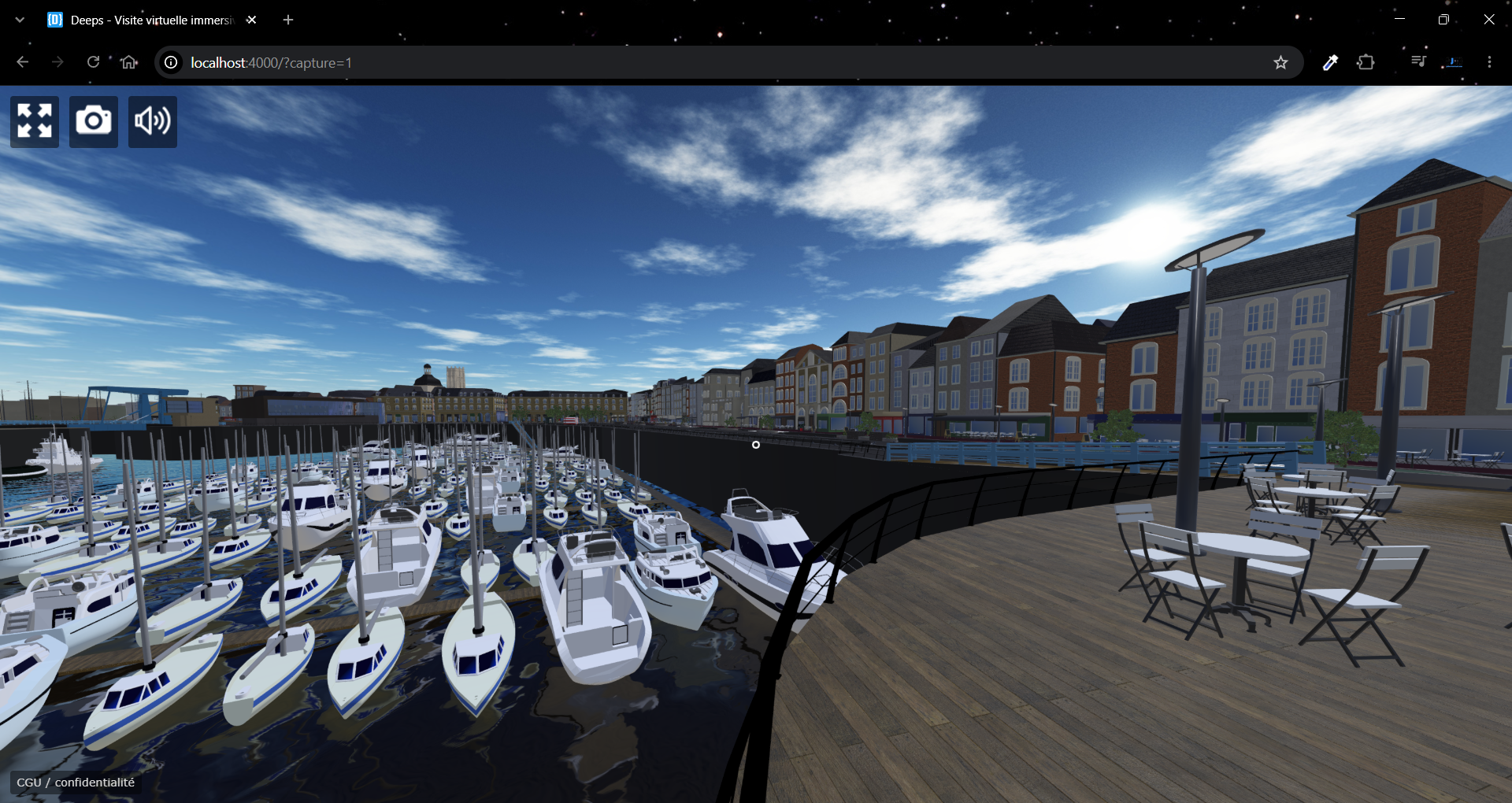1512x803 pixels.
Task: Open the tab search dropdown arrow
Action: pos(20,20)
